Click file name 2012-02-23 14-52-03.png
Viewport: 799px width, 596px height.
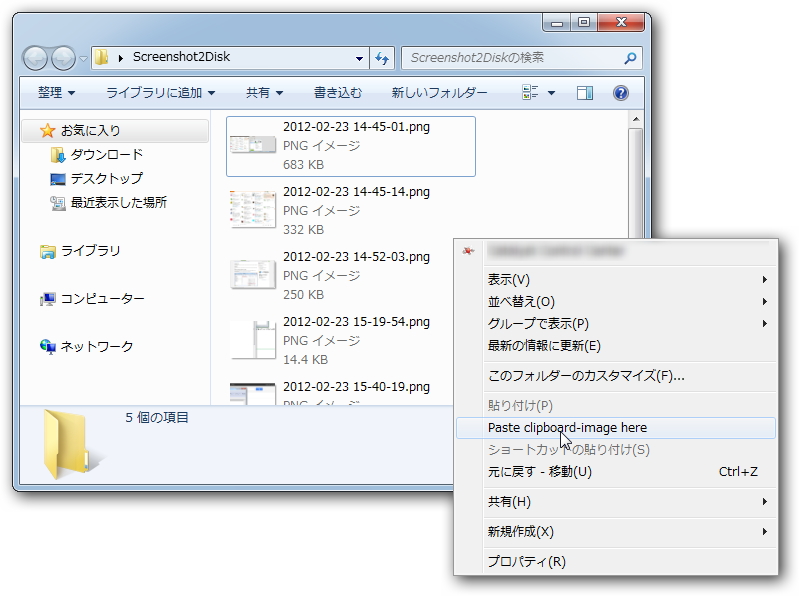coord(356,257)
